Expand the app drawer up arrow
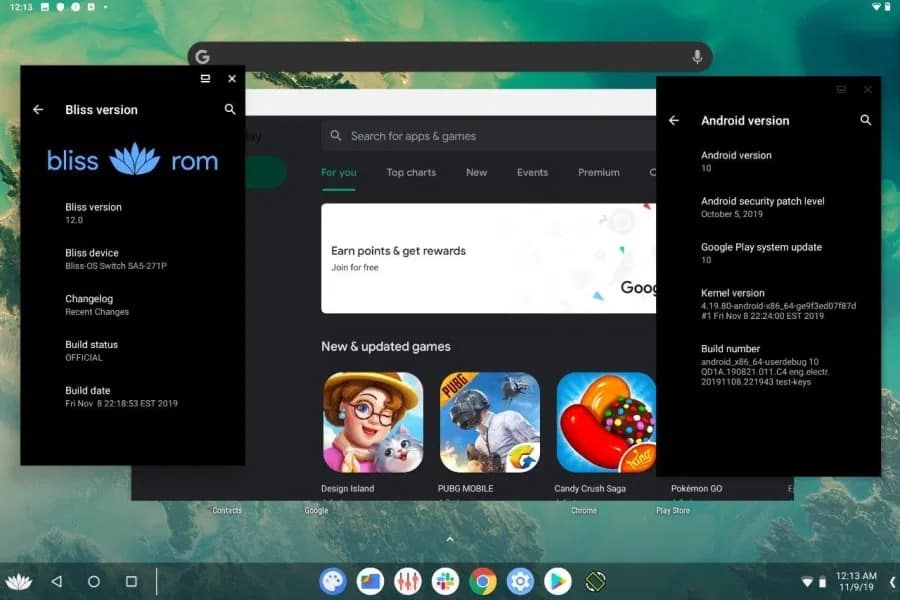The width and height of the screenshot is (900, 600). click(x=450, y=539)
